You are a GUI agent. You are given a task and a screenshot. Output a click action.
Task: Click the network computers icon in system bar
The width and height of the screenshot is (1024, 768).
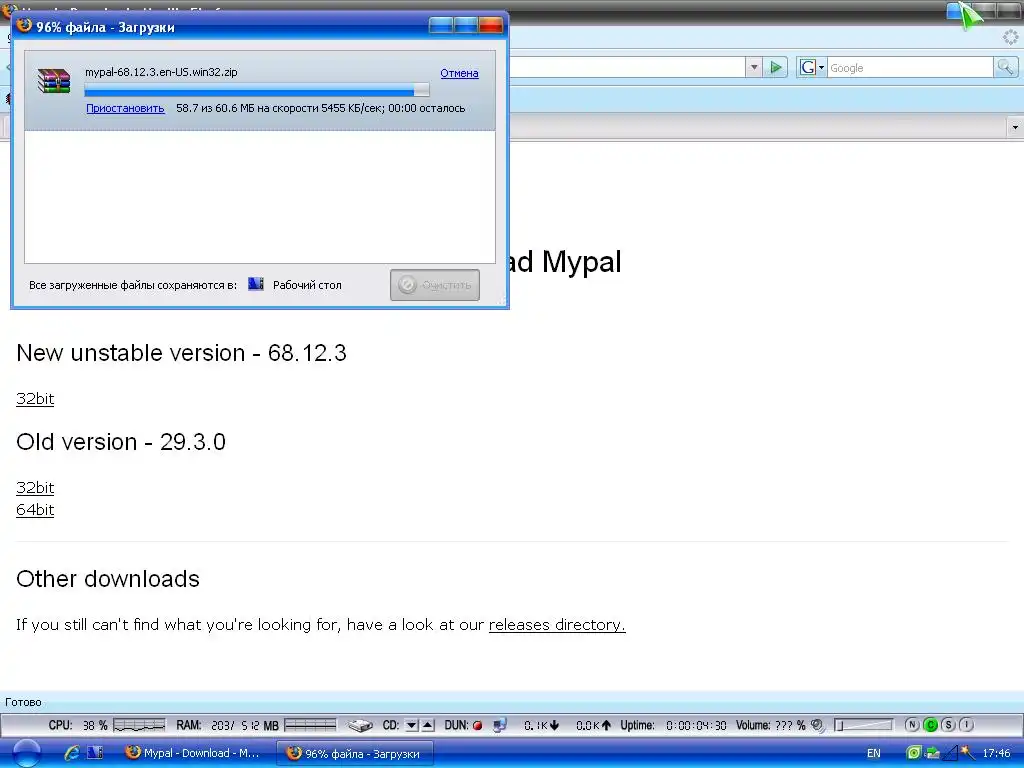tap(500, 726)
